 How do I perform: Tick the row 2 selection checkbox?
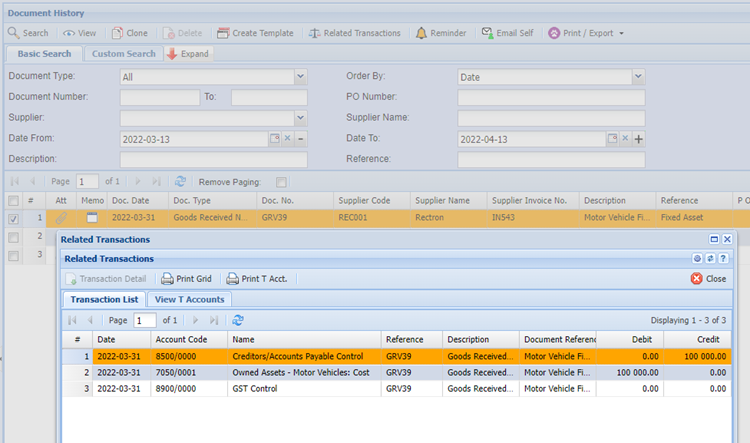[13, 237]
